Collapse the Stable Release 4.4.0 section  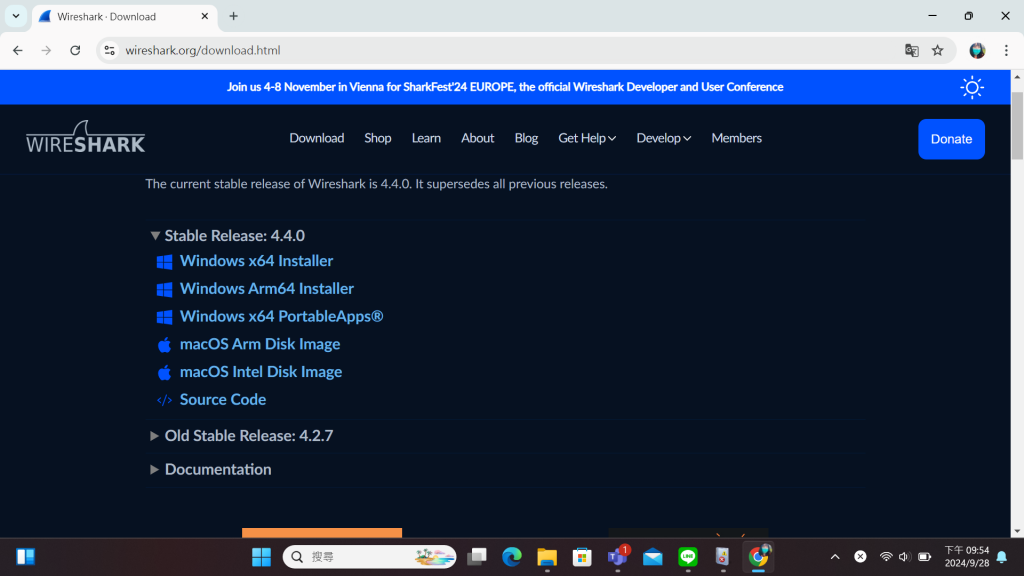227,236
